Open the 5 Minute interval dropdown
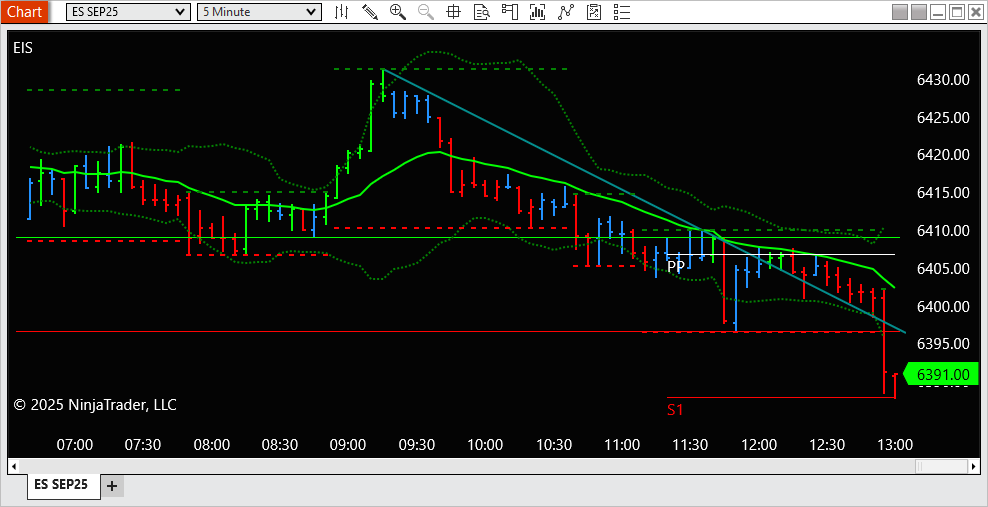This screenshot has width=988, height=507. click(x=259, y=11)
